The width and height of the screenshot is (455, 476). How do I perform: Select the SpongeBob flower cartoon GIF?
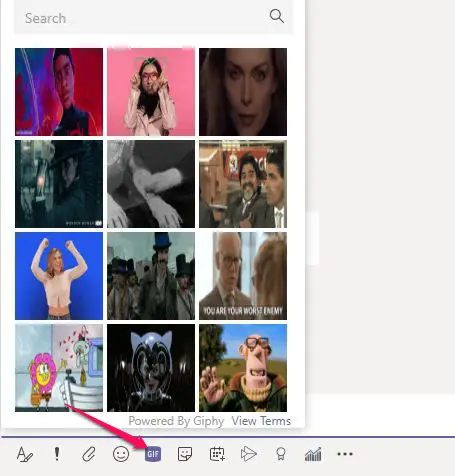(x=59, y=368)
